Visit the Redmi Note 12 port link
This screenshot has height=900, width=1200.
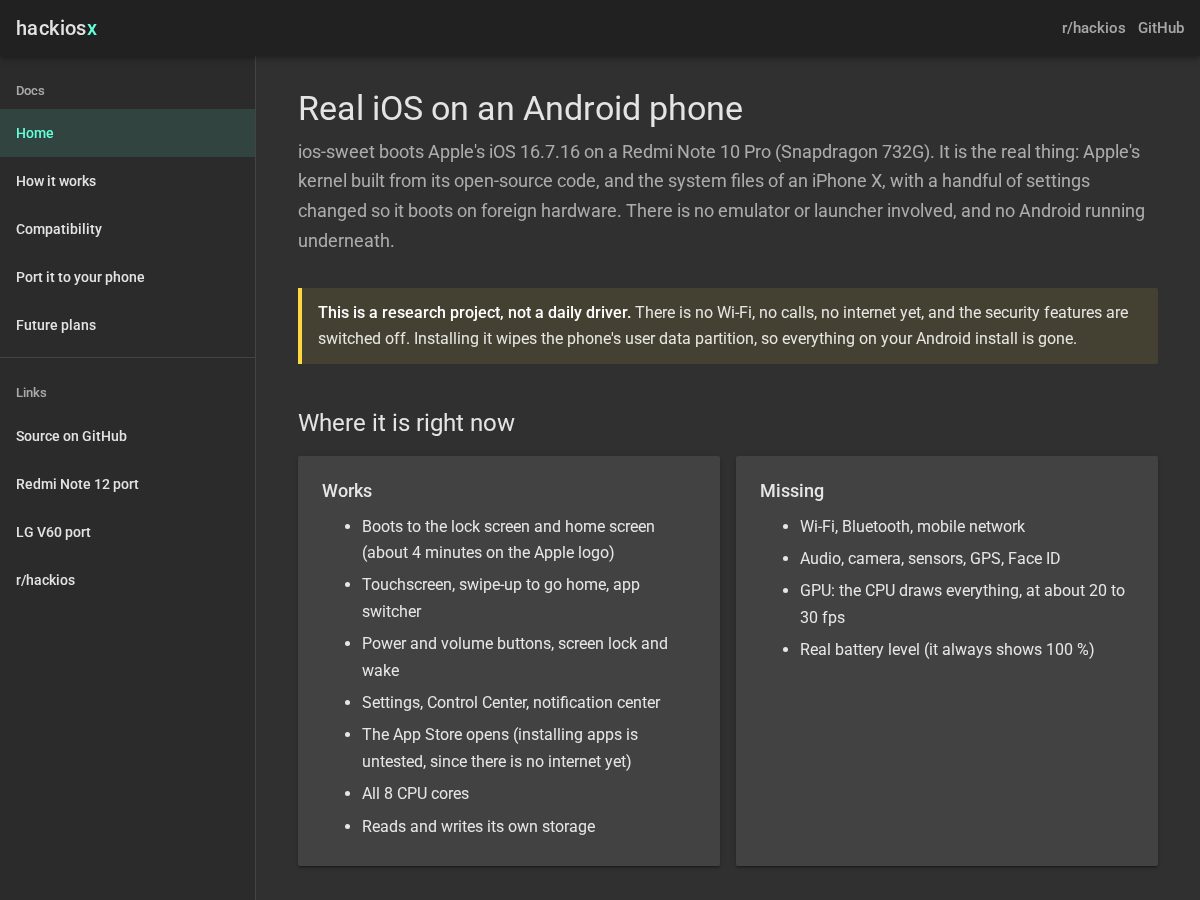(x=128, y=484)
